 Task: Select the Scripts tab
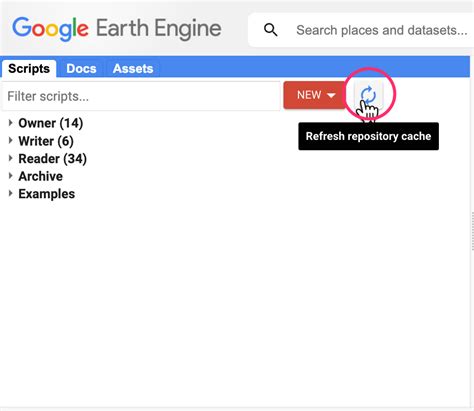(x=29, y=69)
